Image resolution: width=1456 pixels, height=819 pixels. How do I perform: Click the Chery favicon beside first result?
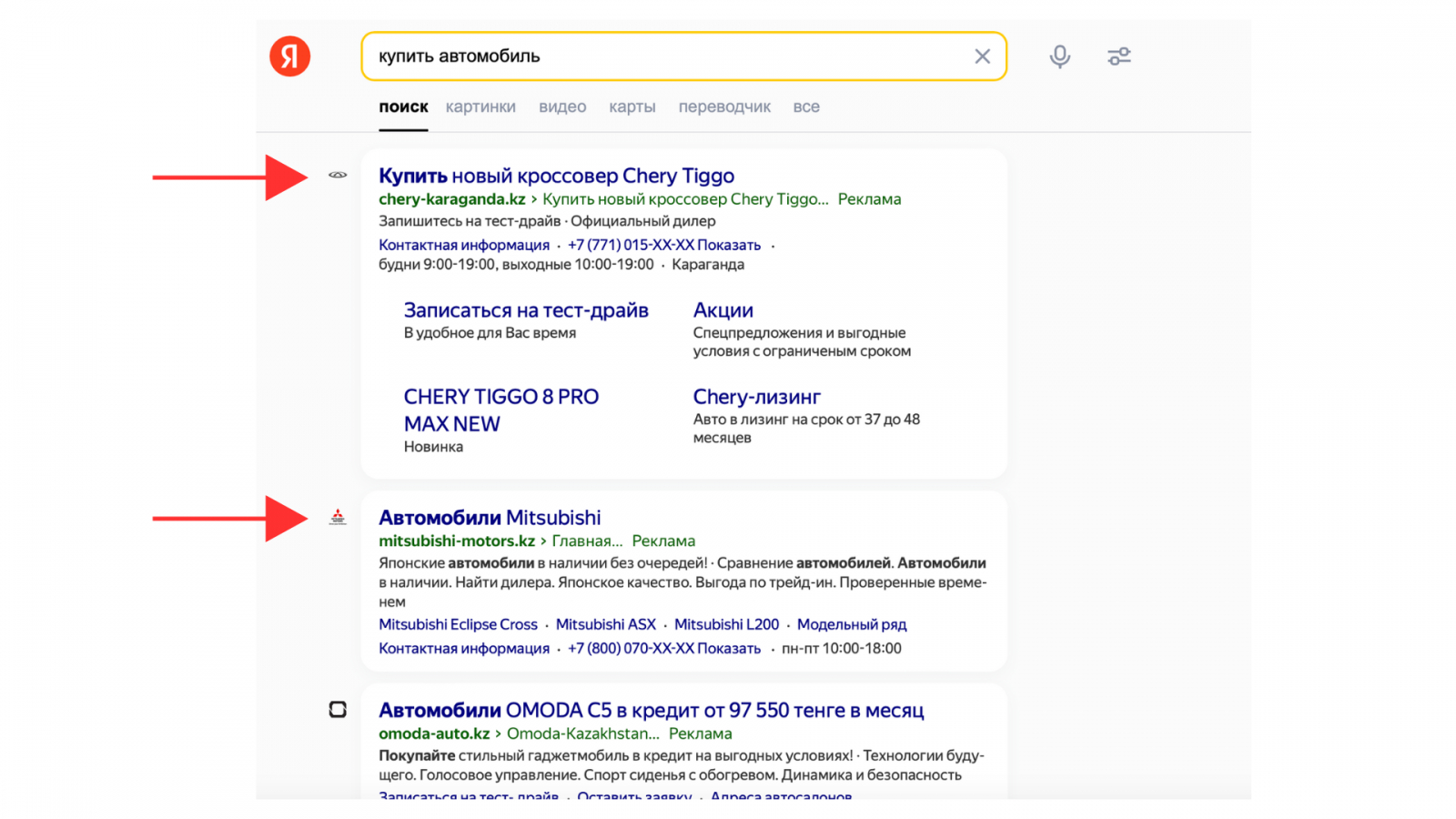pos(338,175)
